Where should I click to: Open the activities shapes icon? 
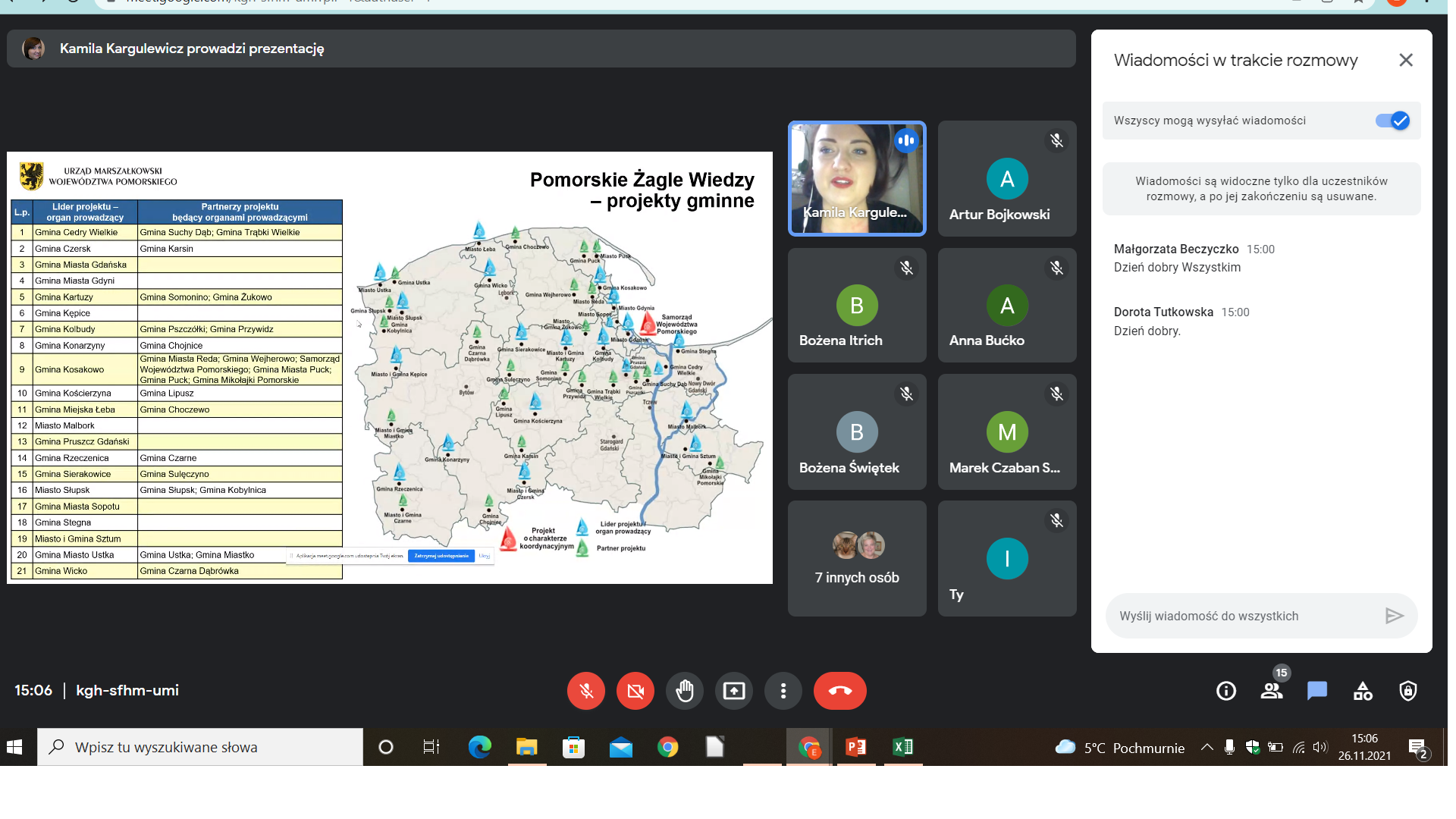1363,691
